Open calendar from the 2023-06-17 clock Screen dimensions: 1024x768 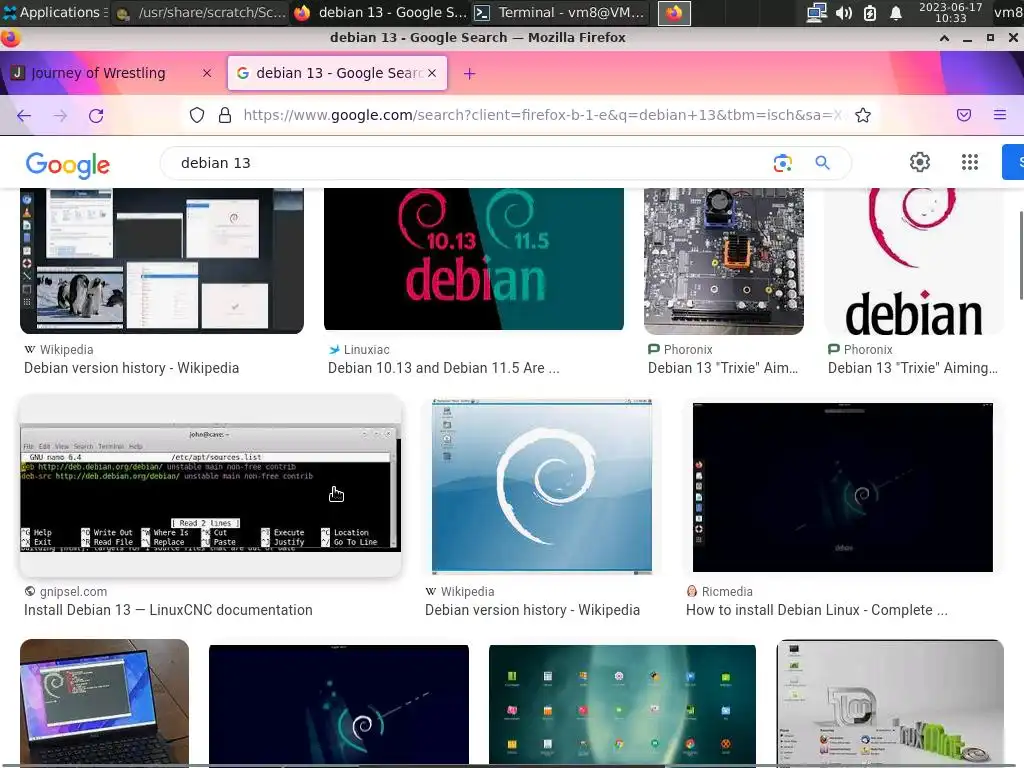pos(950,12)
